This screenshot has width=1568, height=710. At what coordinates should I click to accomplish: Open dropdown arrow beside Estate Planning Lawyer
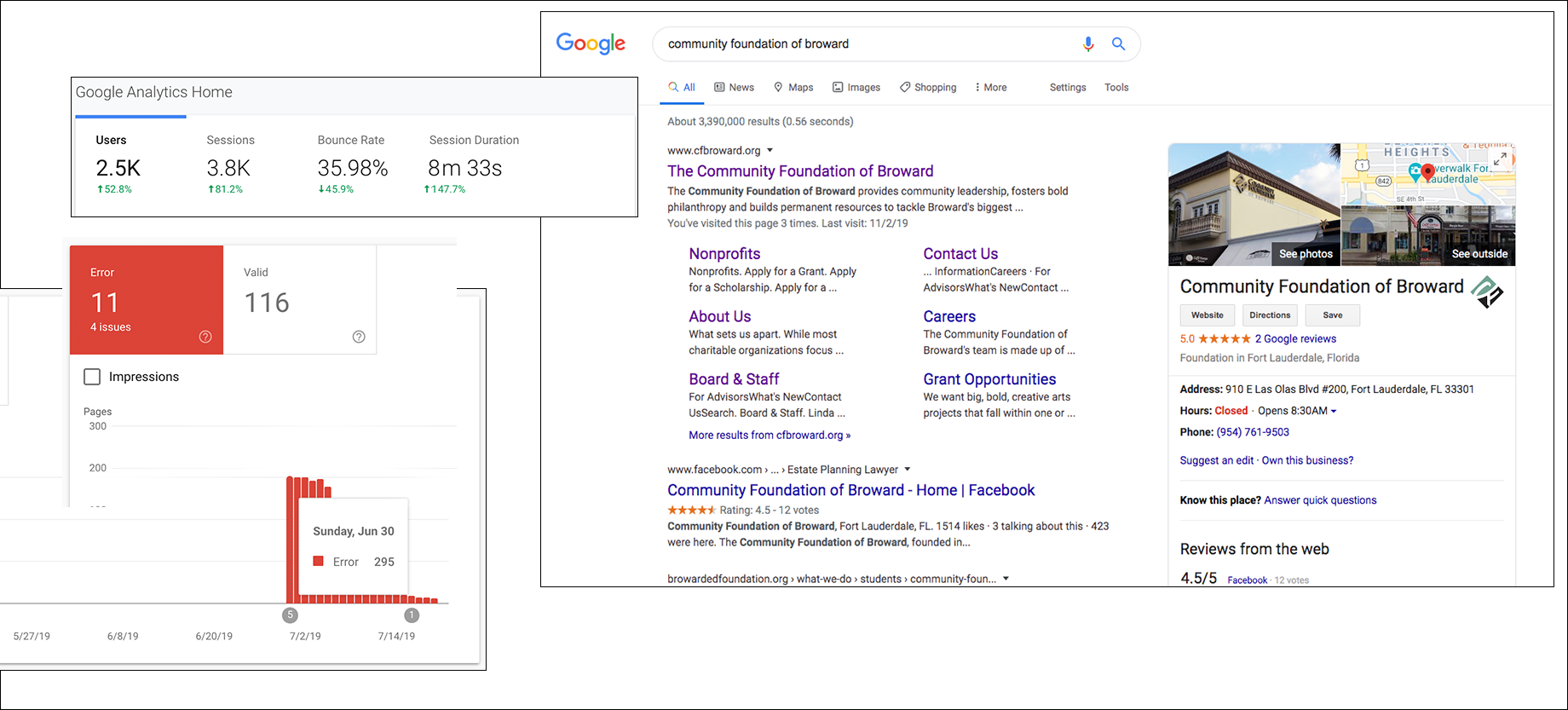(x=908, y=470)
